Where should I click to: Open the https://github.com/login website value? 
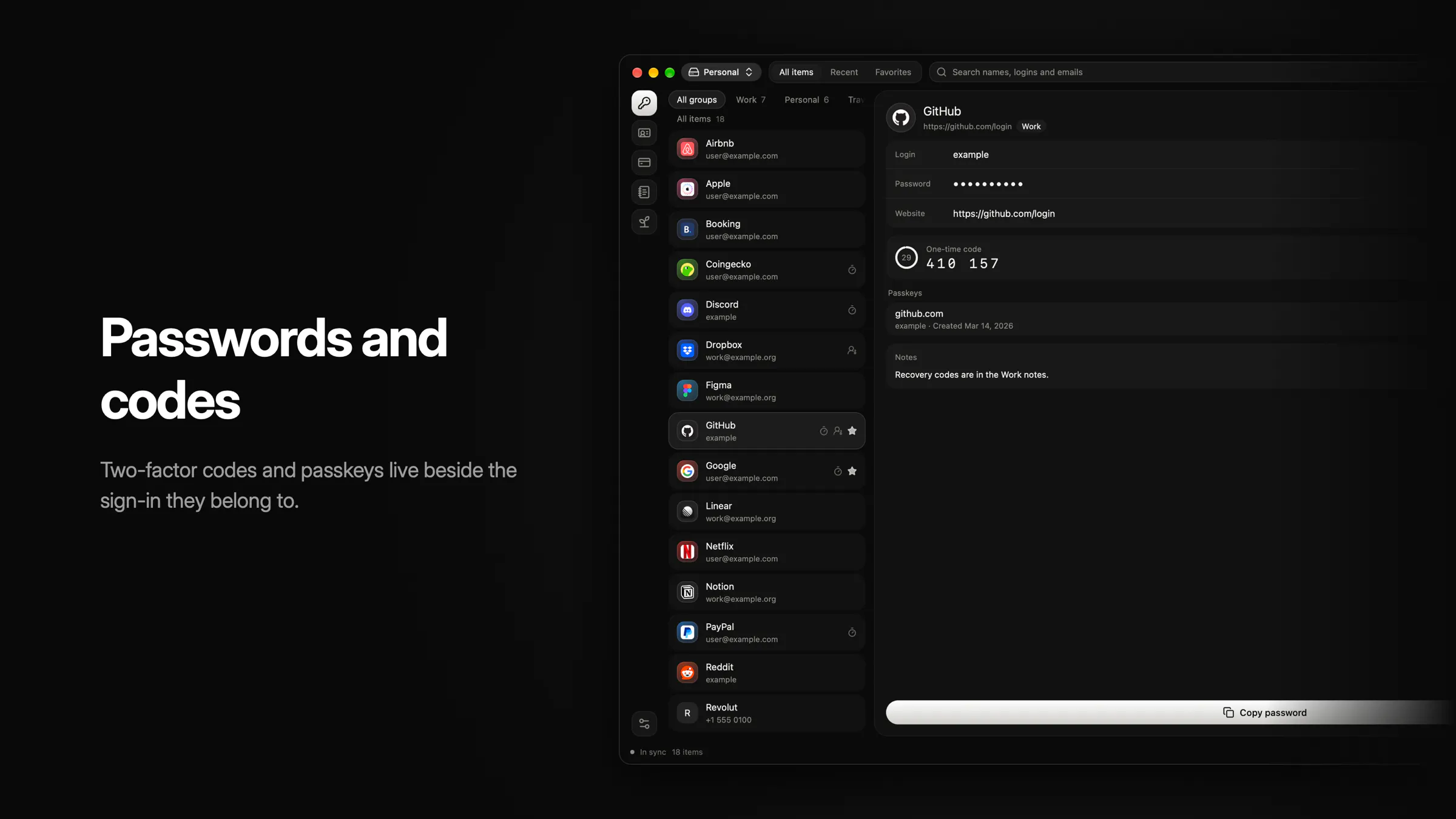tap(1003, 214)
